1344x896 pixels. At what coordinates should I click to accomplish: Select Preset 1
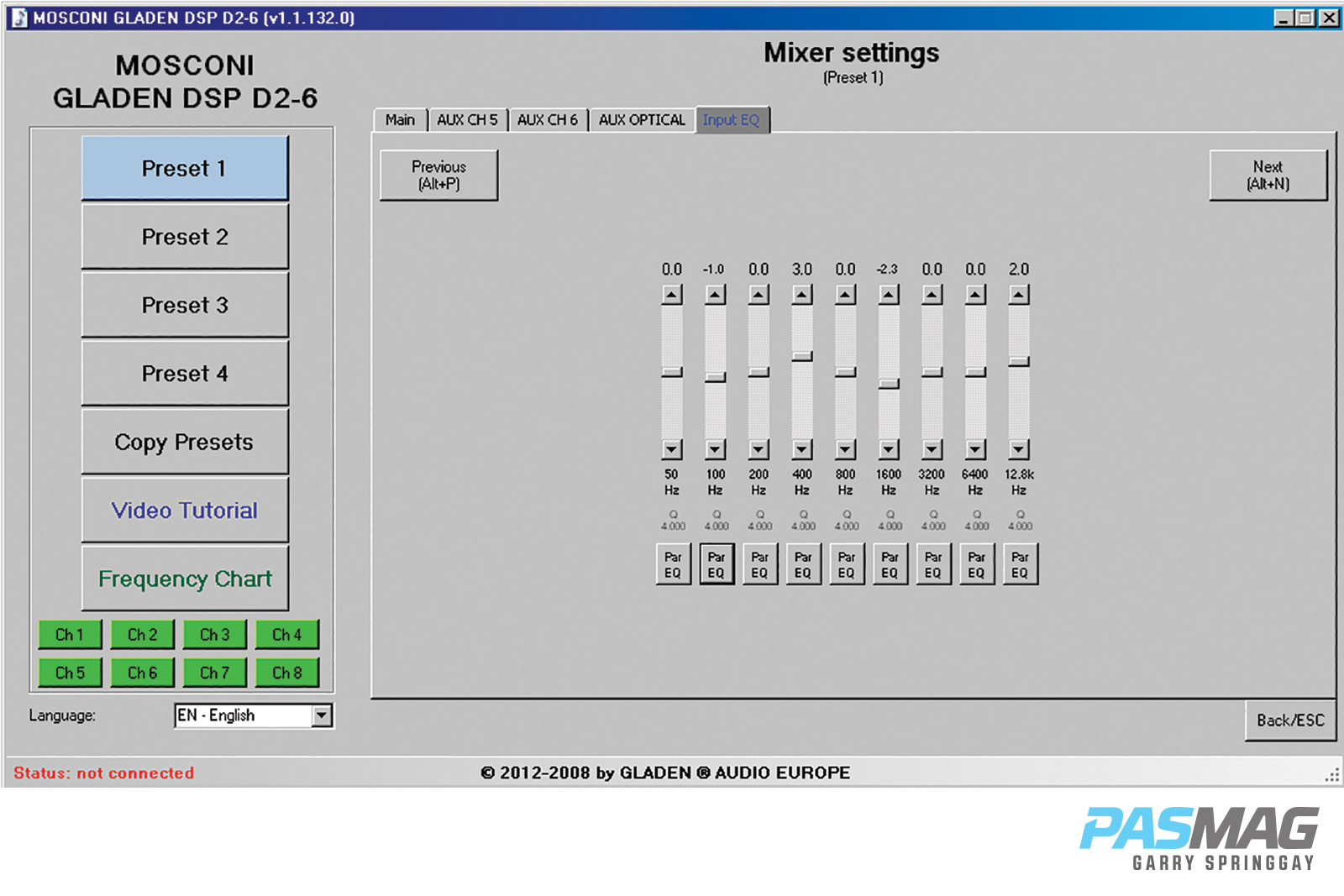(x=185, y=168)
